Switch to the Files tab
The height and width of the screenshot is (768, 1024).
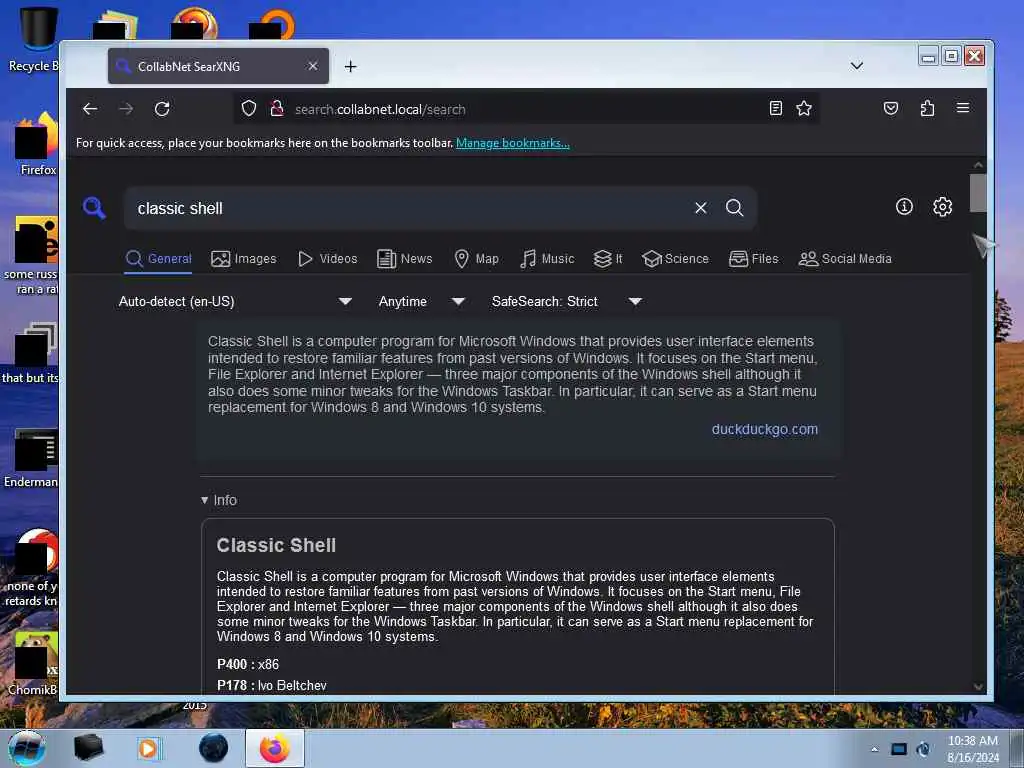point(754,259)
